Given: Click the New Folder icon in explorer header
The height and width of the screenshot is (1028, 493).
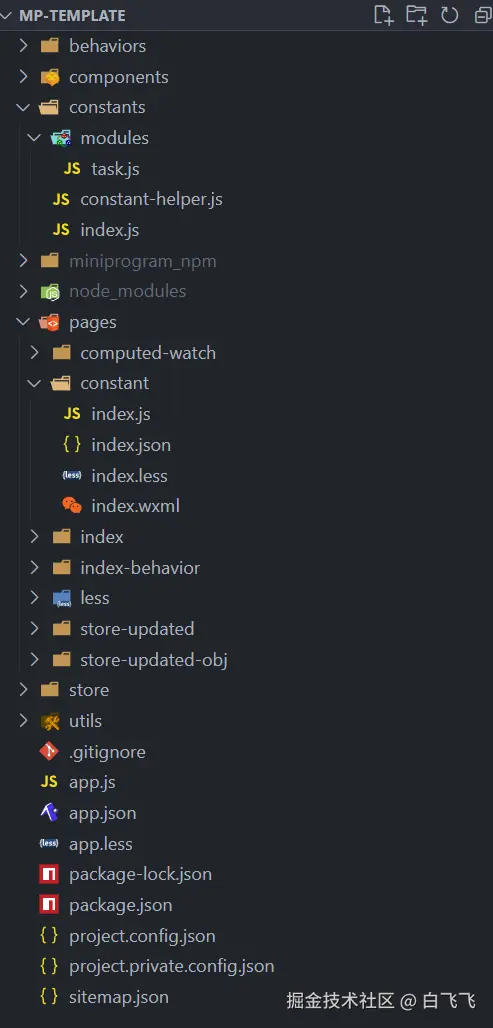Looking at the screenshot, I should pyautogui.click(x=416, y=15).
